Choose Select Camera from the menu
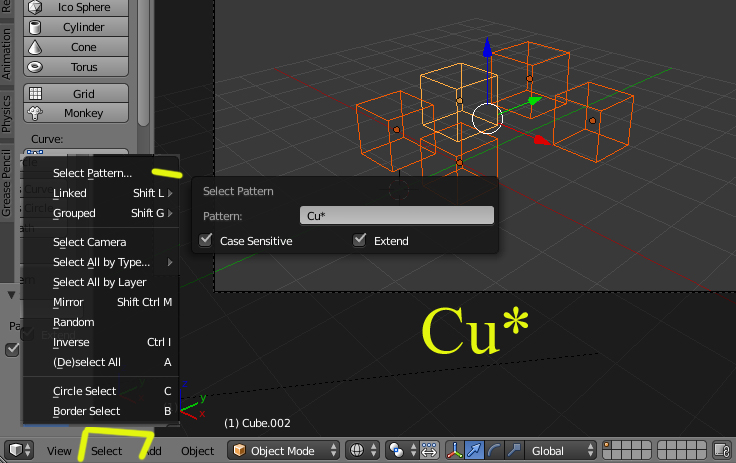This screenshot has width=736, height=463. (x=89, y=242)
